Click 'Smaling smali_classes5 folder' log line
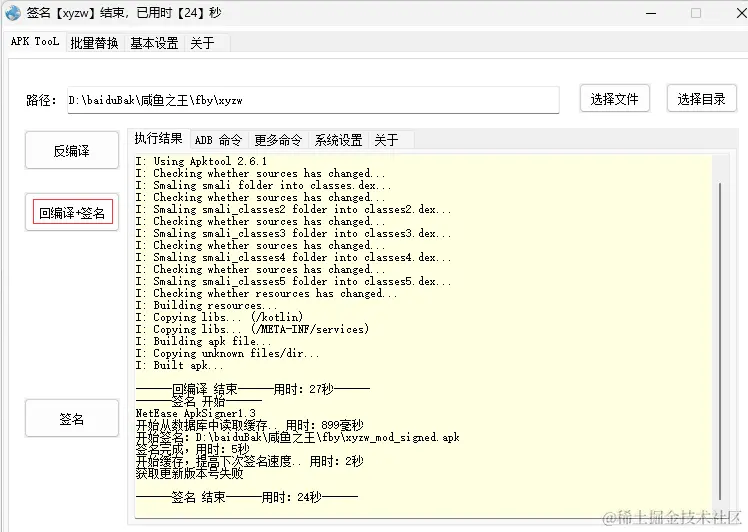Screen dimensions: 748x532 click(x=293, y=281)
